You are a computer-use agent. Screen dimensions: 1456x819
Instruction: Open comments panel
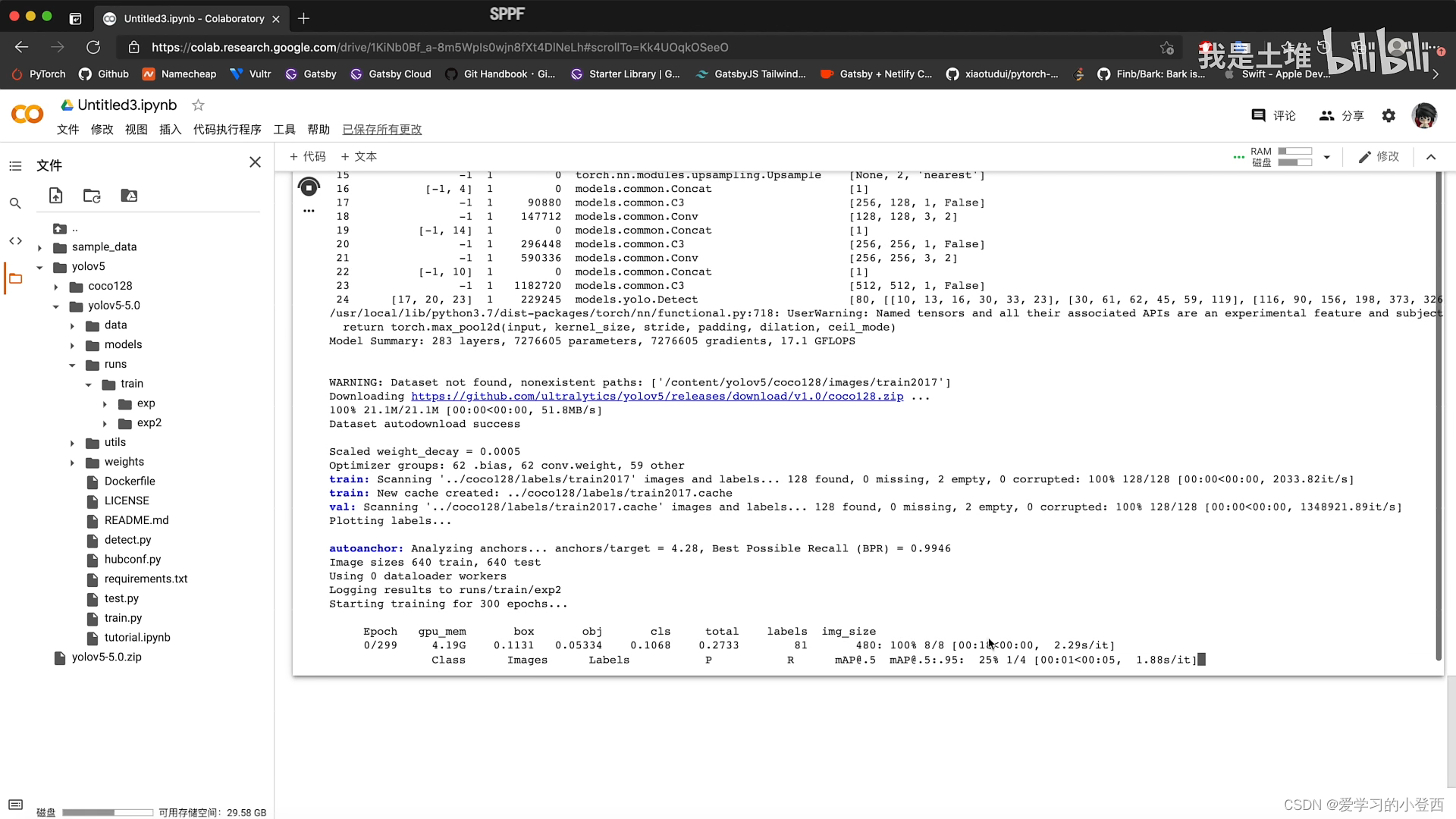1274,115
